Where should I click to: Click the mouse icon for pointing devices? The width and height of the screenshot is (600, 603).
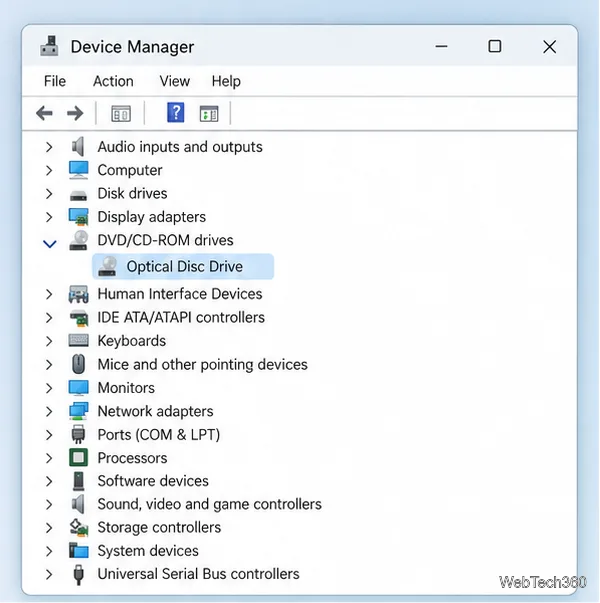(78, 364)
